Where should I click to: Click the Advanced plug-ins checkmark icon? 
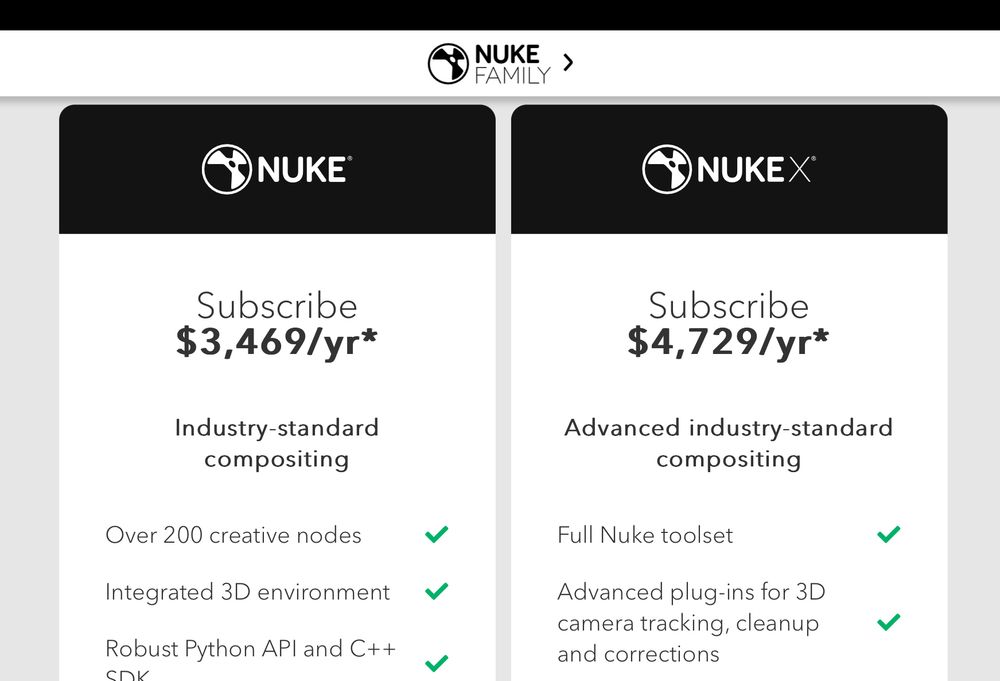click(x=888, y=622)
